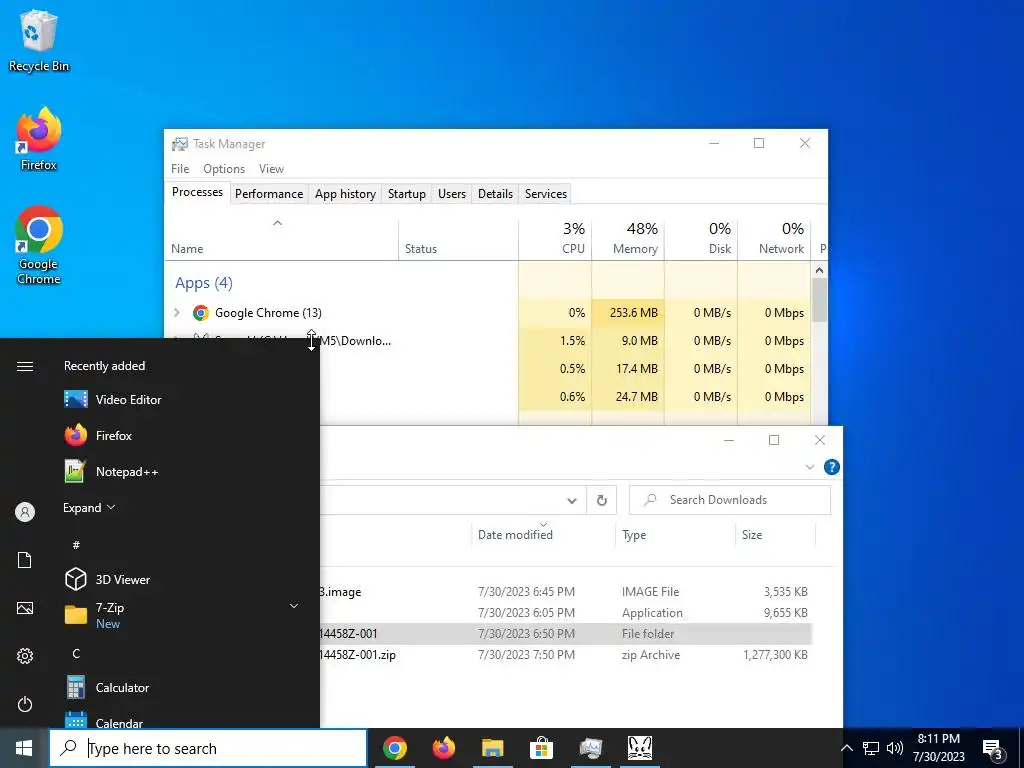Image resolution: width=1024 pixels, height=768 pixels.
Task: Open the clock and date in taskbar
Action: (x=938, y=748)
